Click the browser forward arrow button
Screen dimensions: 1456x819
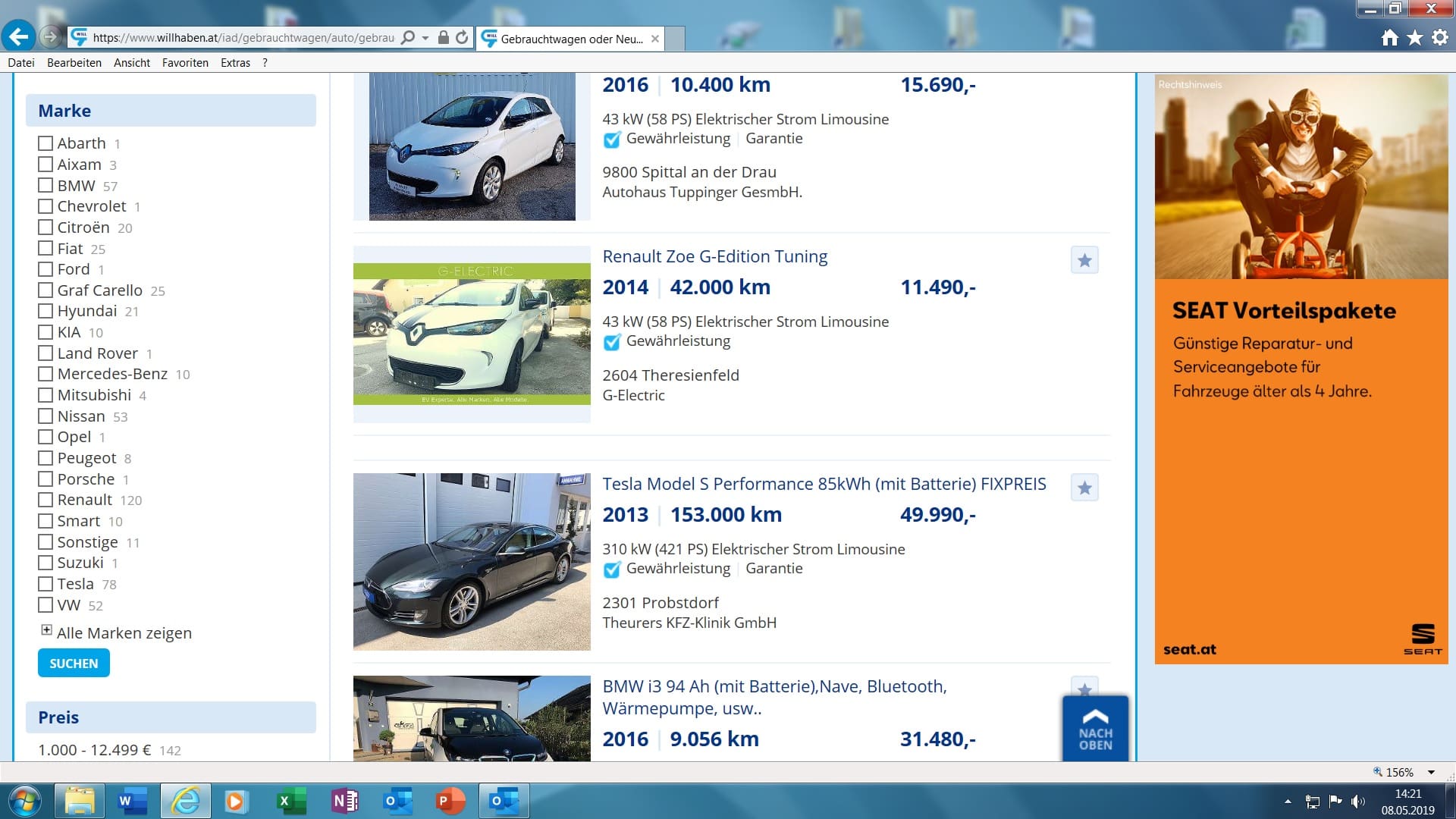(50, 36)
